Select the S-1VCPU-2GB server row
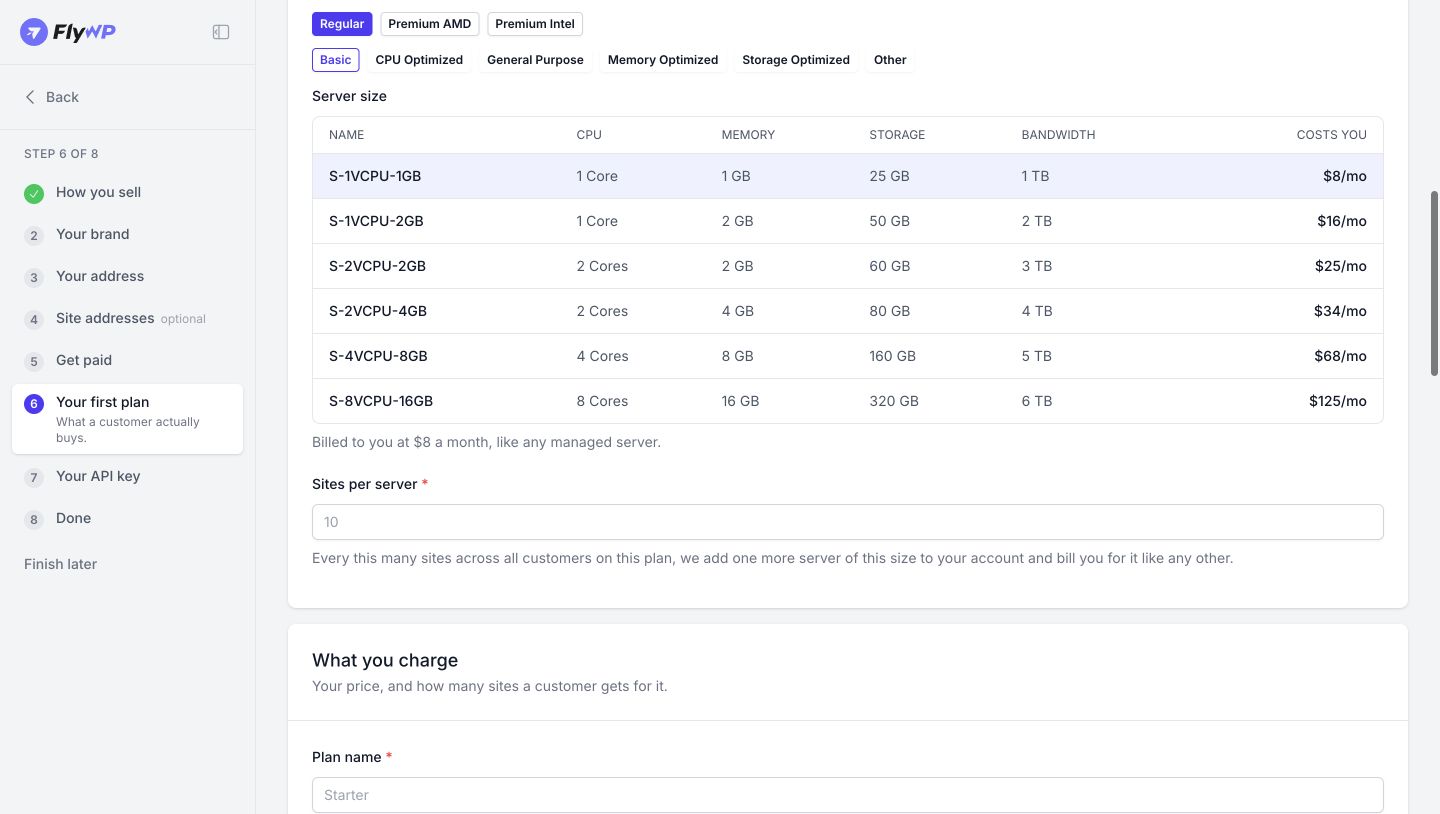 point(848,221)
